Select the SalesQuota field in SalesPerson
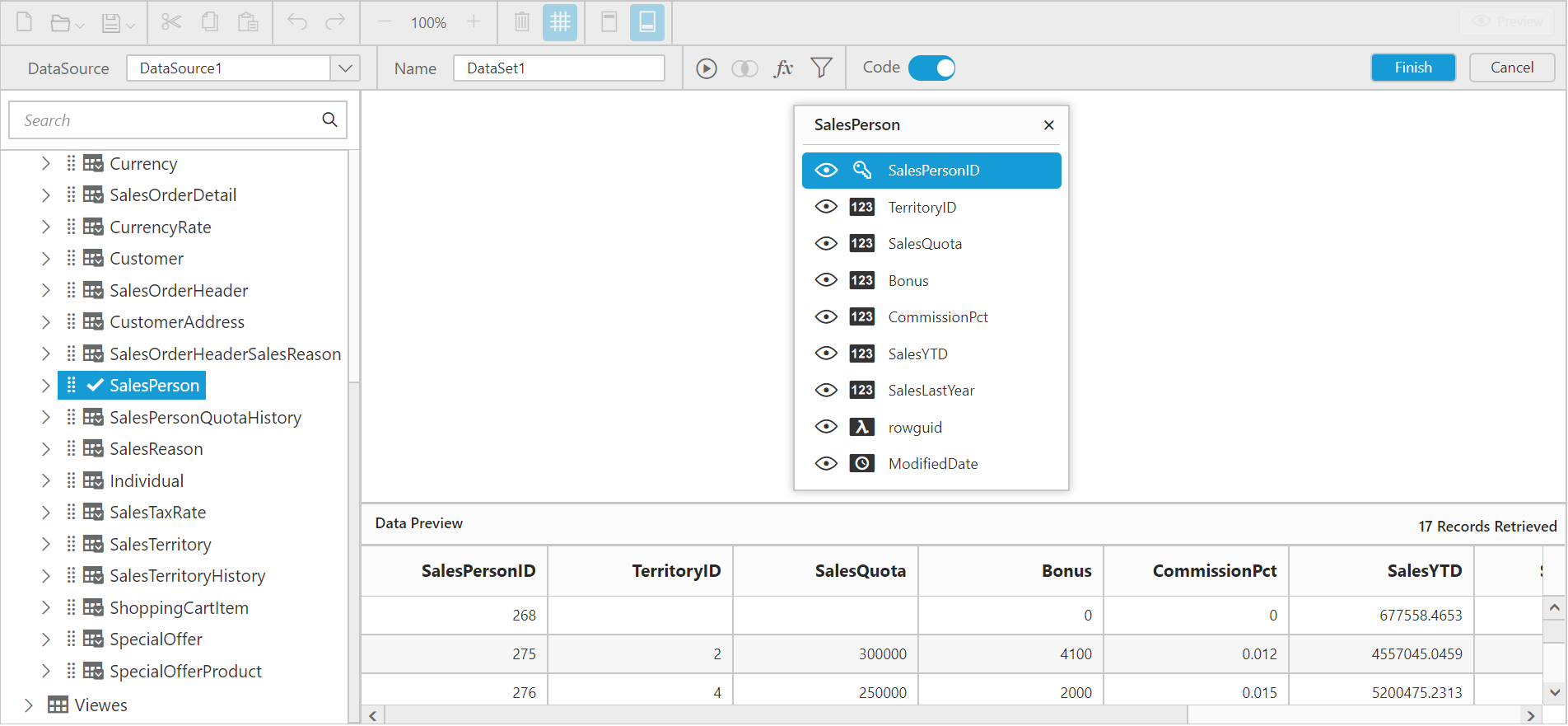The width and height of the screenshot is (1568, 726). [x=925, y=244]
